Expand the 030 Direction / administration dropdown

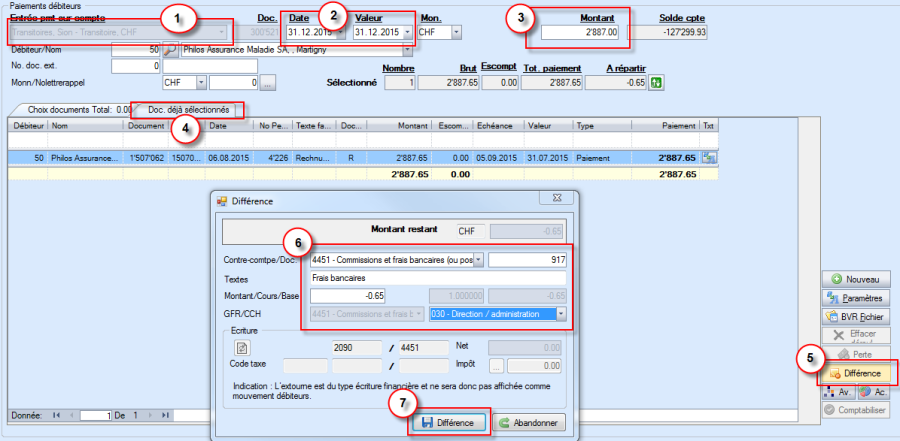[x=561, y=314]
